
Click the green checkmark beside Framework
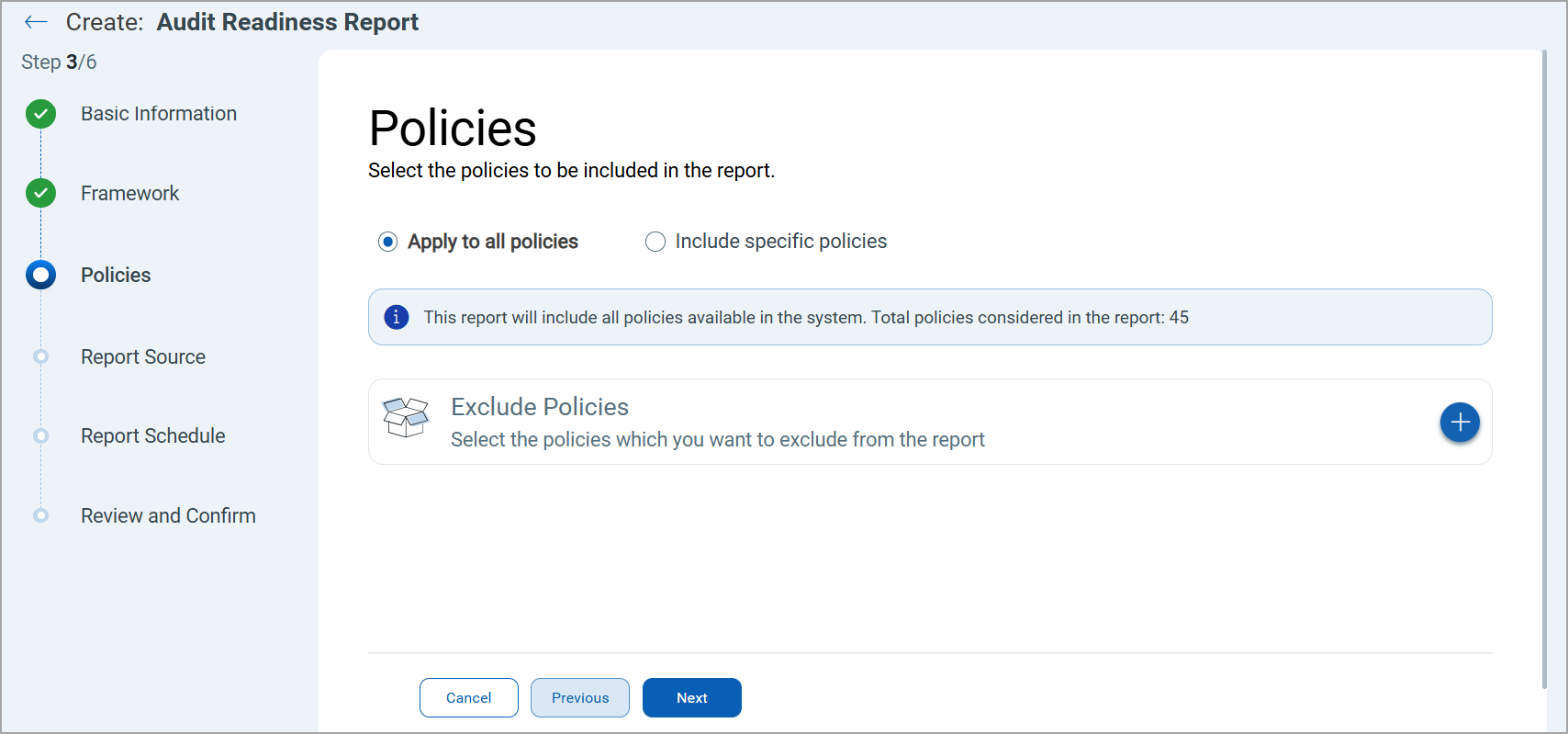40,193
